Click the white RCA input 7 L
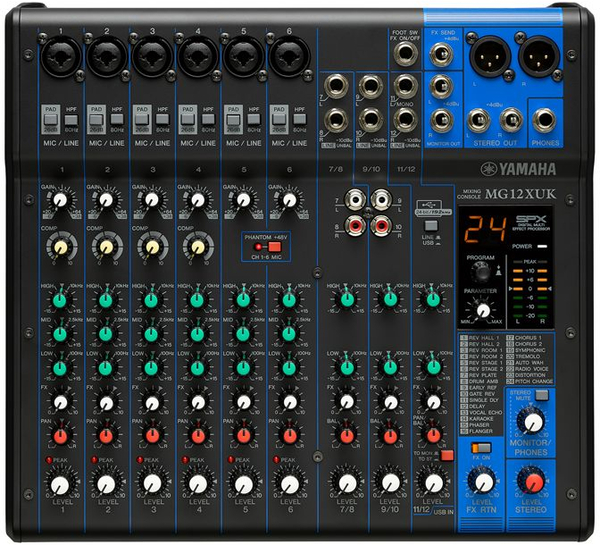The height and width of the screenshot is (545, 600). pyautogui.click(x=355, y=200)
